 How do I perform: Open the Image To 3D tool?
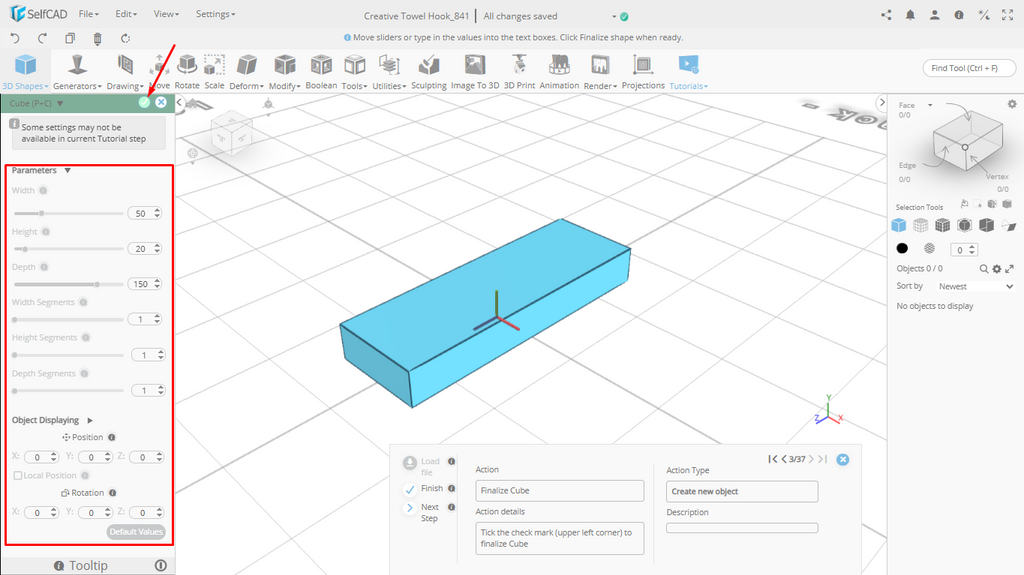point(475,72)
